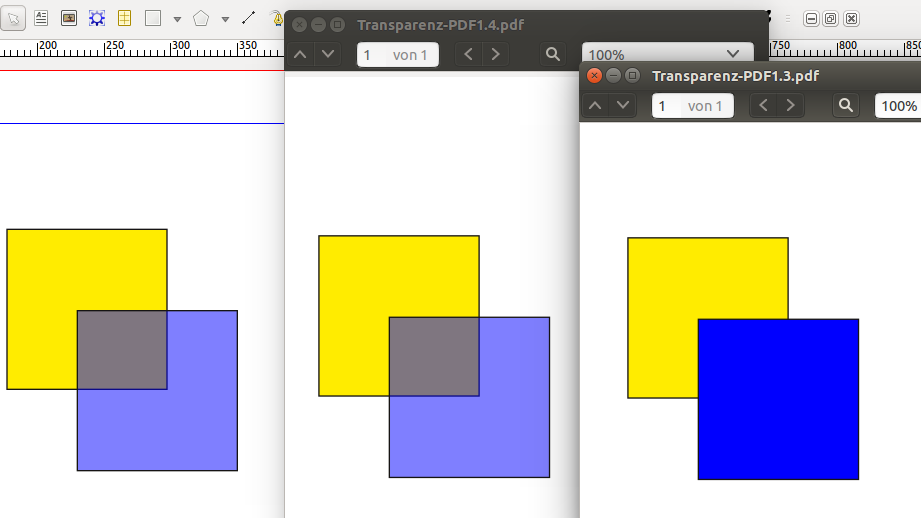Choose the Insert Text Frame tool

click(41, 18)
